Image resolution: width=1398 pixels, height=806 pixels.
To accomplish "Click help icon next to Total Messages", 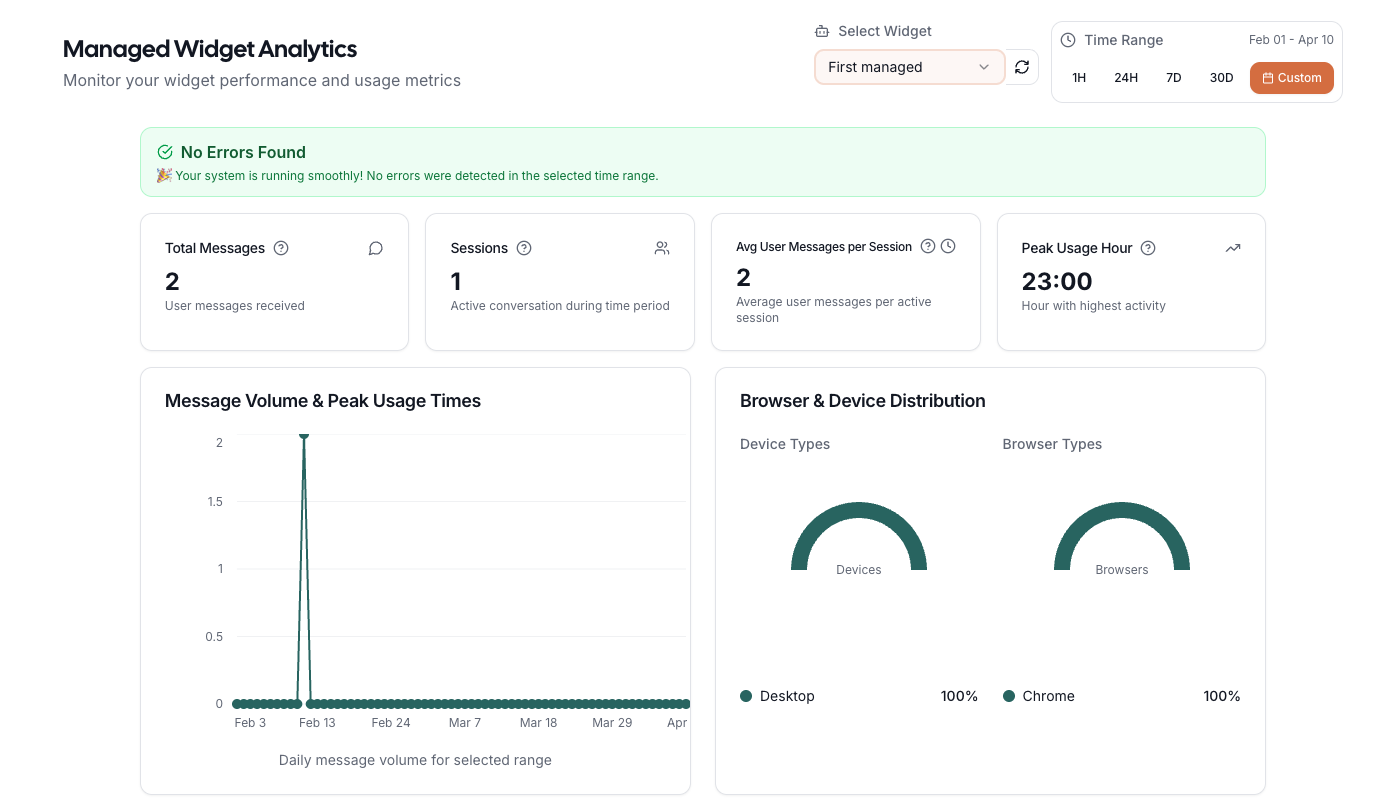I will (x=281, y=248).
